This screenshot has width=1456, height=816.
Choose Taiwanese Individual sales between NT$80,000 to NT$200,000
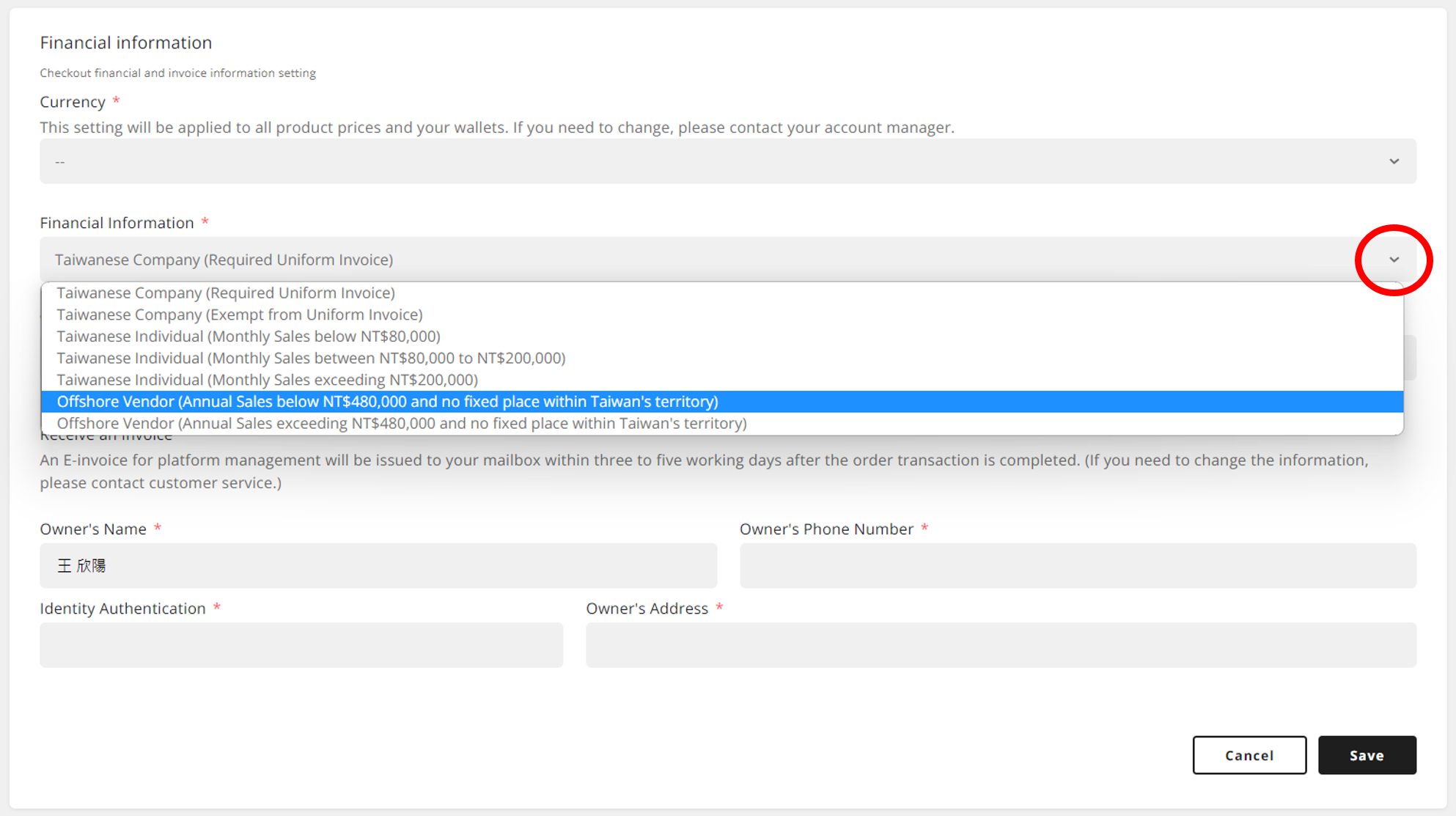[x=311, y=358]
